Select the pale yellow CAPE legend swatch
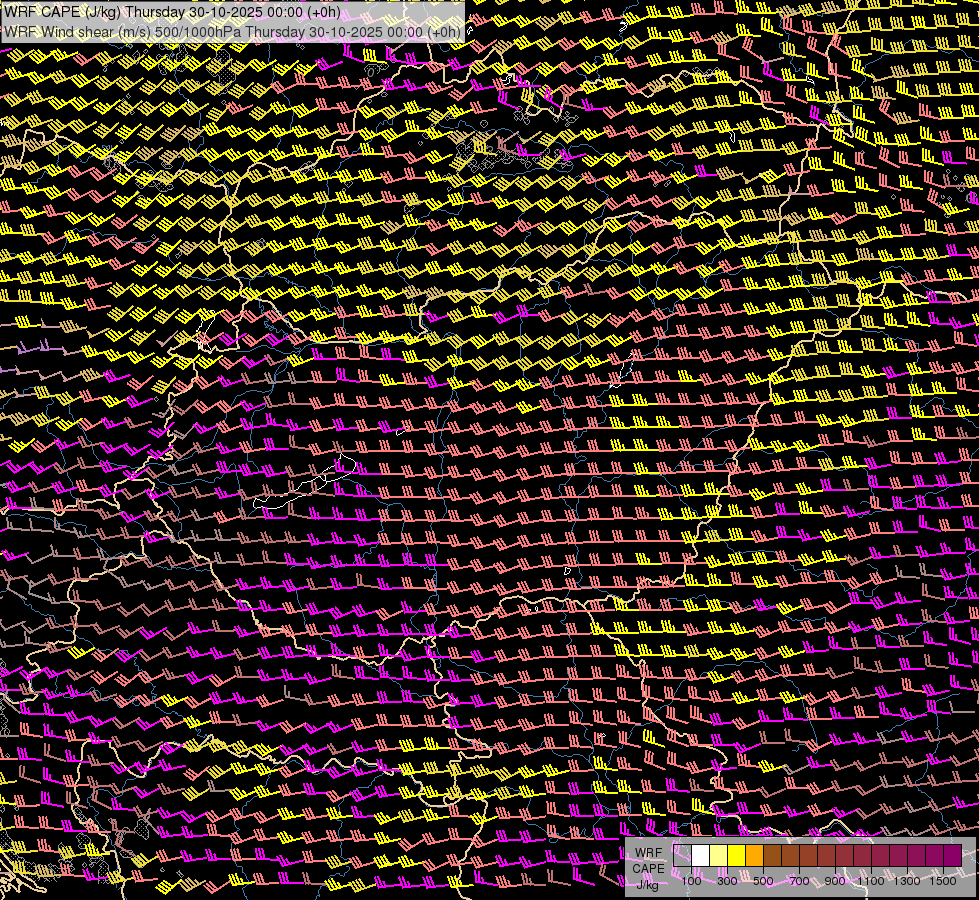 pyautogui.click(x=719, y=856)
